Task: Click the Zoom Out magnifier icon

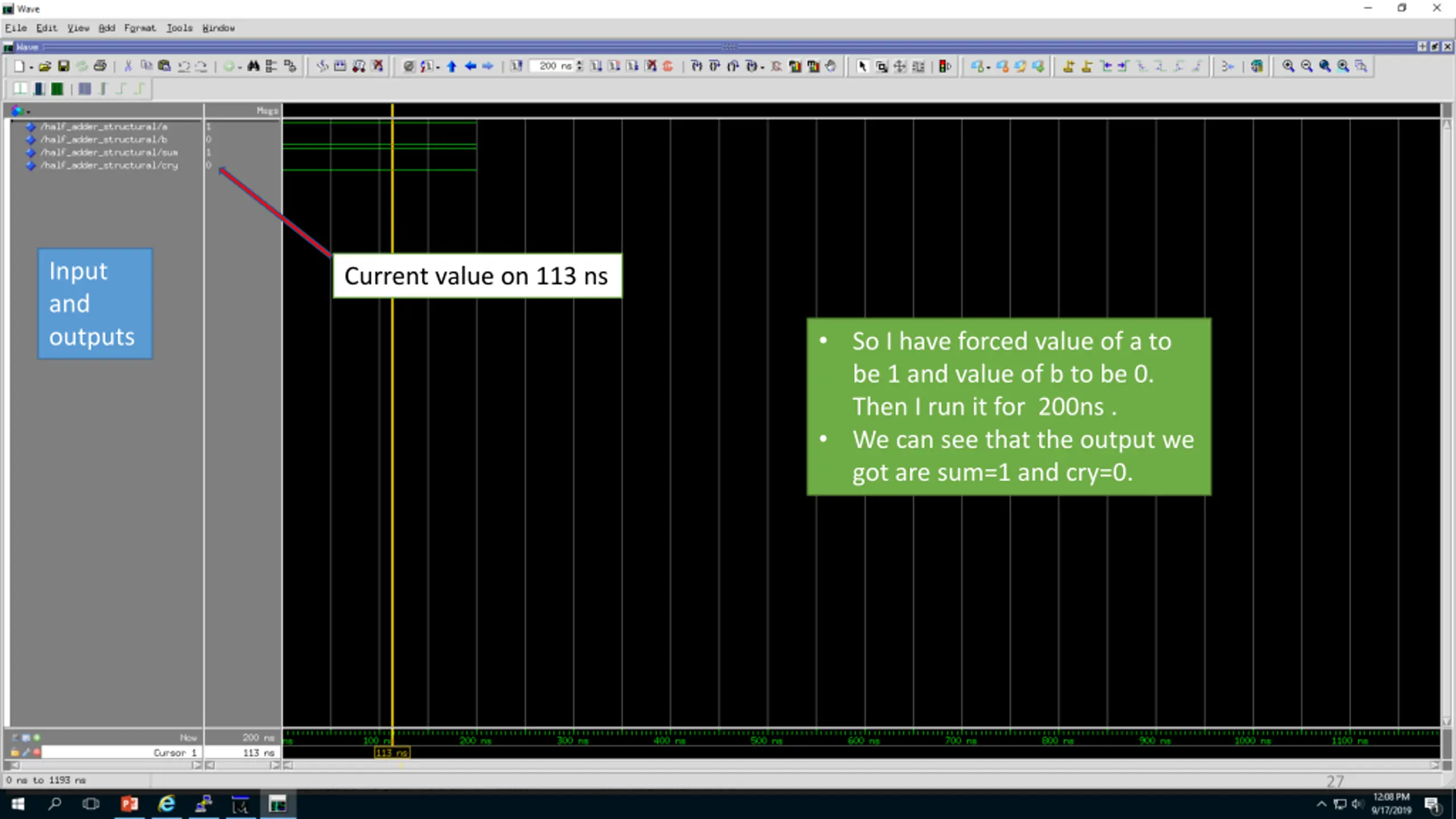Action: [1307, 67]
